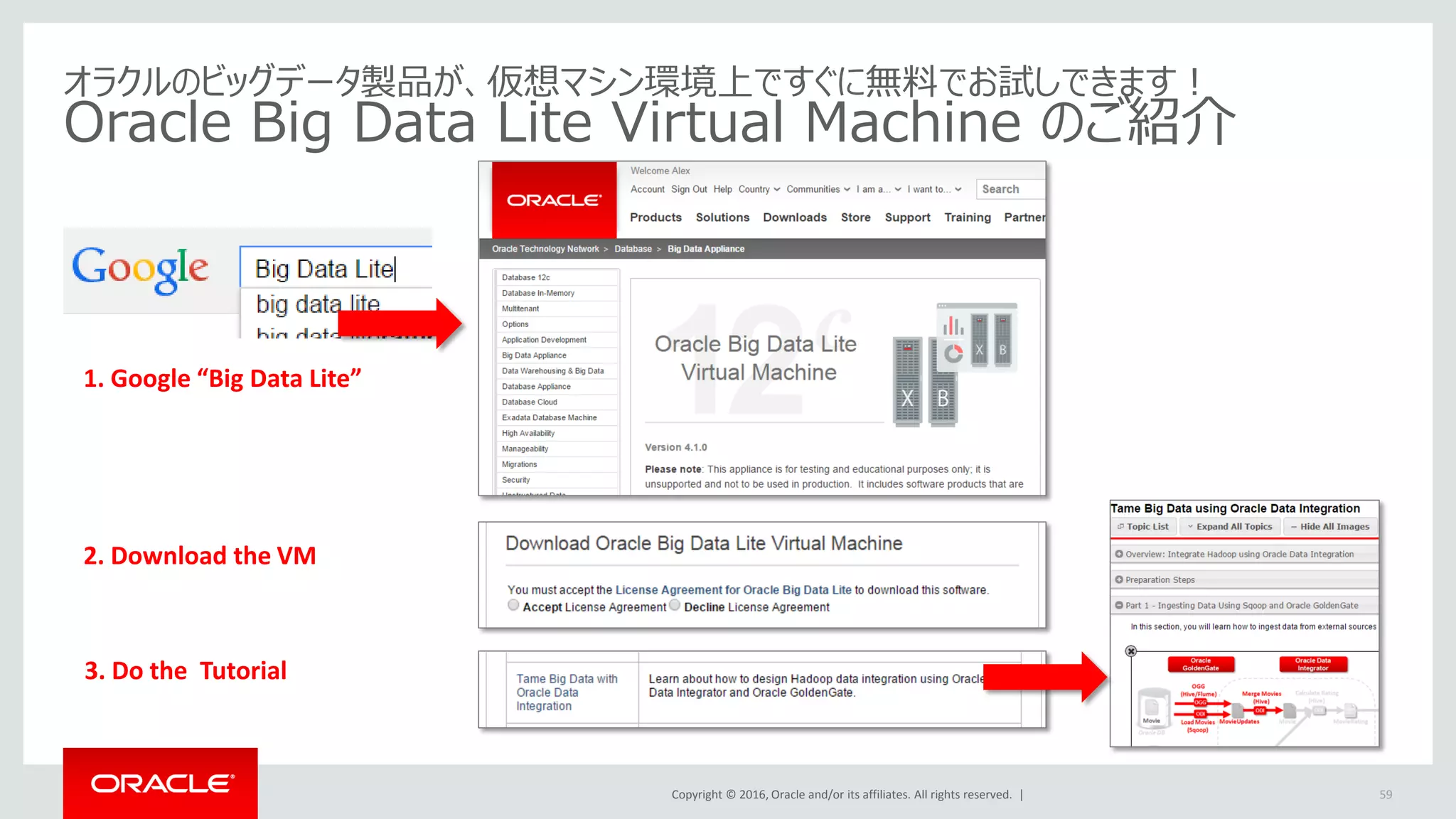Viewport: 1456px width, 819px height.
Task: Click the Oracle logo on the website header
Action: click(554, 200)
